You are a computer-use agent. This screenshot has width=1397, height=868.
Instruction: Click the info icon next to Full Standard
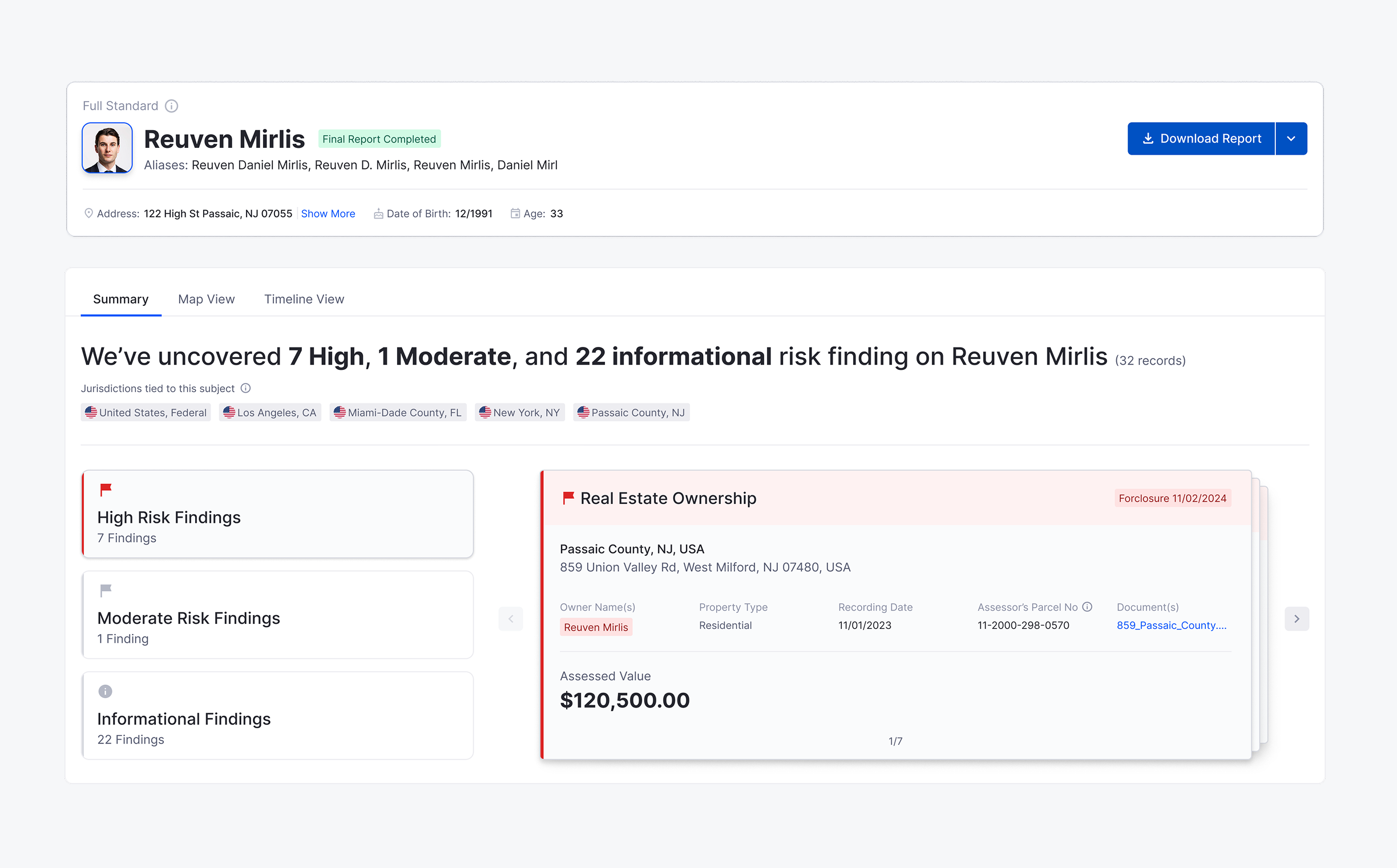pyautogui.click(x=171, y=106)
